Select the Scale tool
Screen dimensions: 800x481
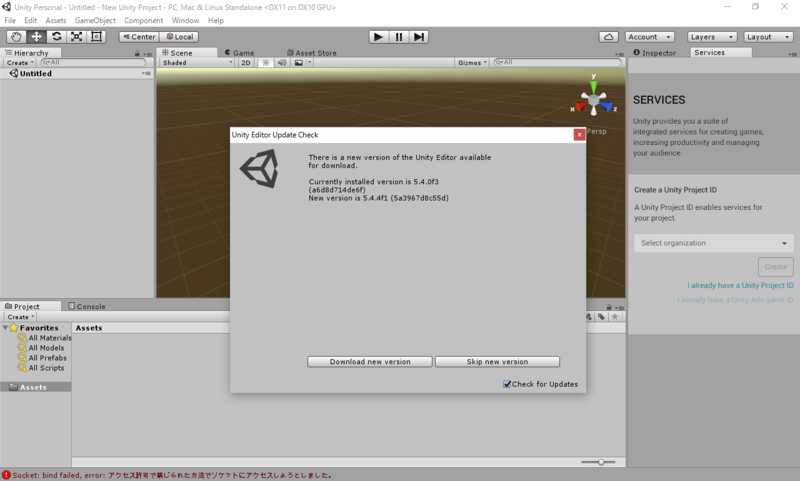coord(77,37)
